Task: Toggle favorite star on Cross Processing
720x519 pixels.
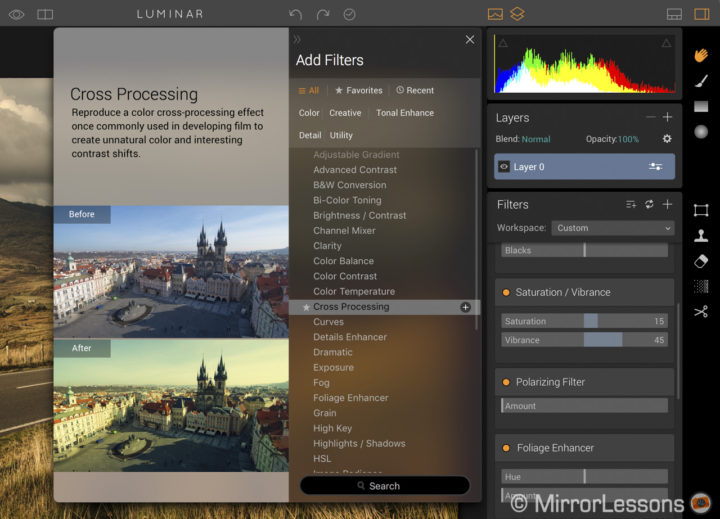Action: 306,307
